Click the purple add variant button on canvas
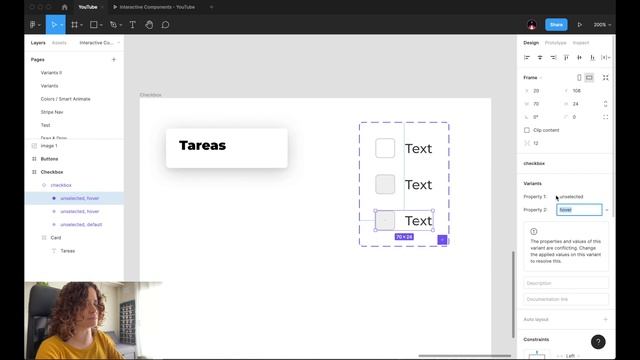Screen dimensions: 640x360 point(442,240)
